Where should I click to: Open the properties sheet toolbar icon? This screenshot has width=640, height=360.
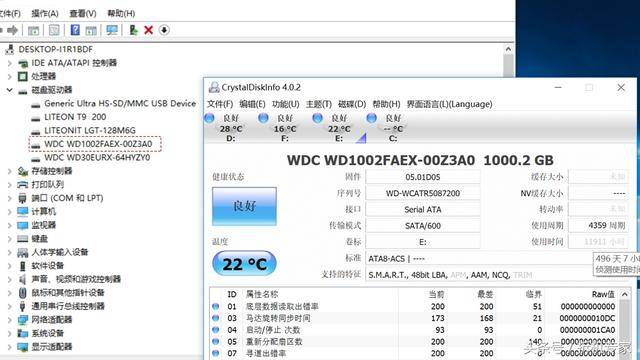pyautogui.click(x=54, y=30)
